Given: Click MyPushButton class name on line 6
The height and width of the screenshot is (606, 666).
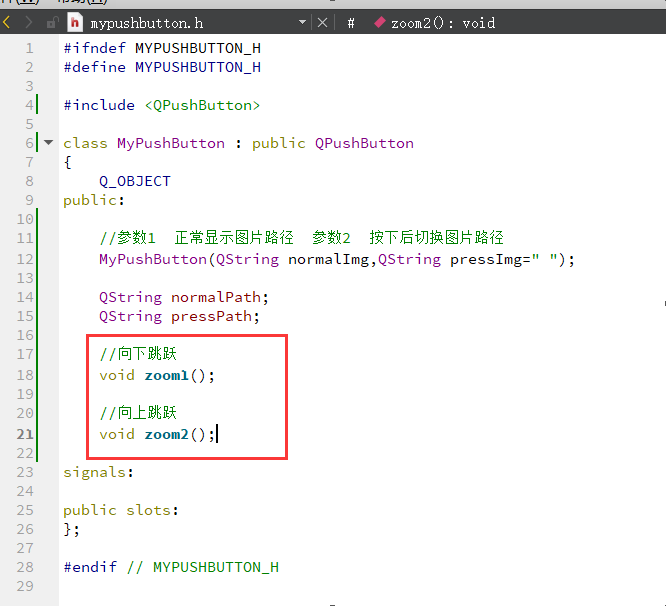Looking at the screenshot, I should pos(171,144).
